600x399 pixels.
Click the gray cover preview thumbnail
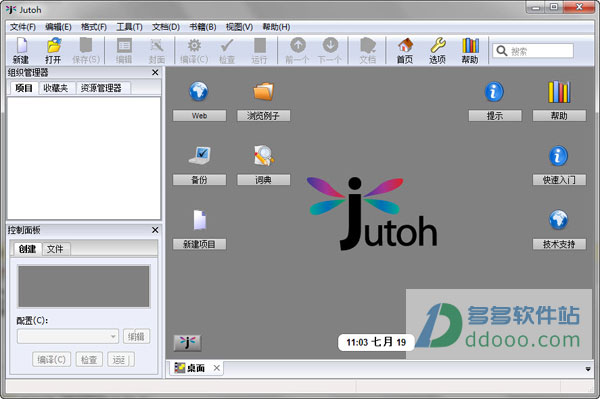pos(84,286)
